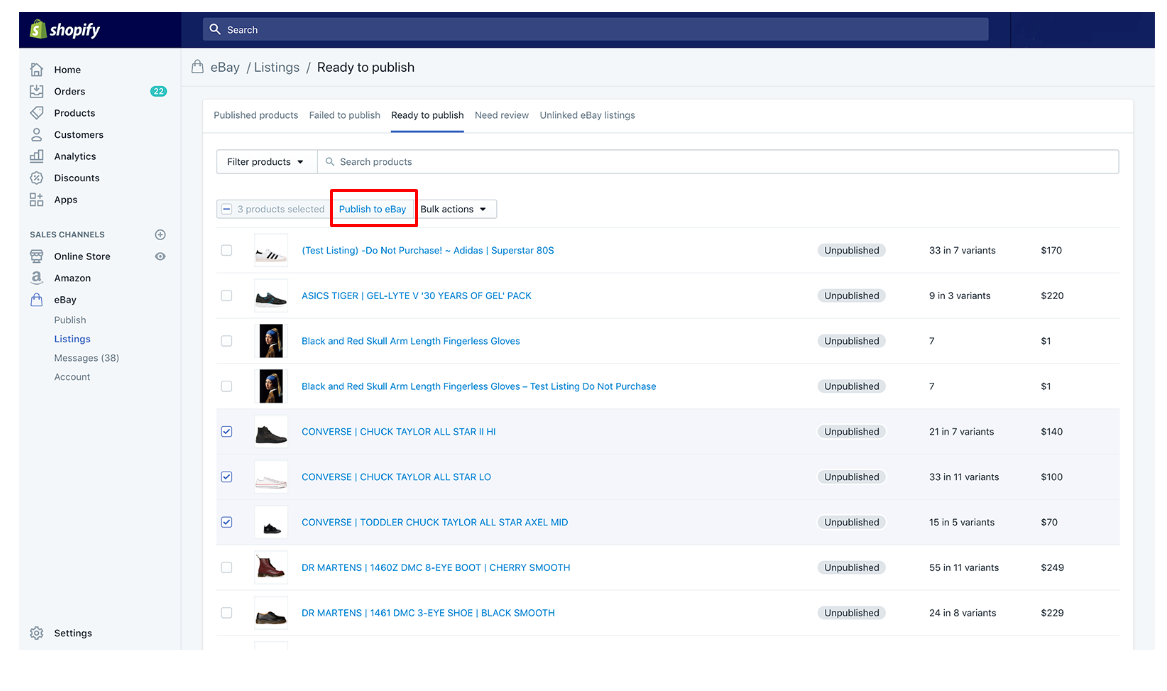Open Publish under eBay sidebar
Image resolution: width=1167 pixels, height=691 pixels.
coord(70,319)
